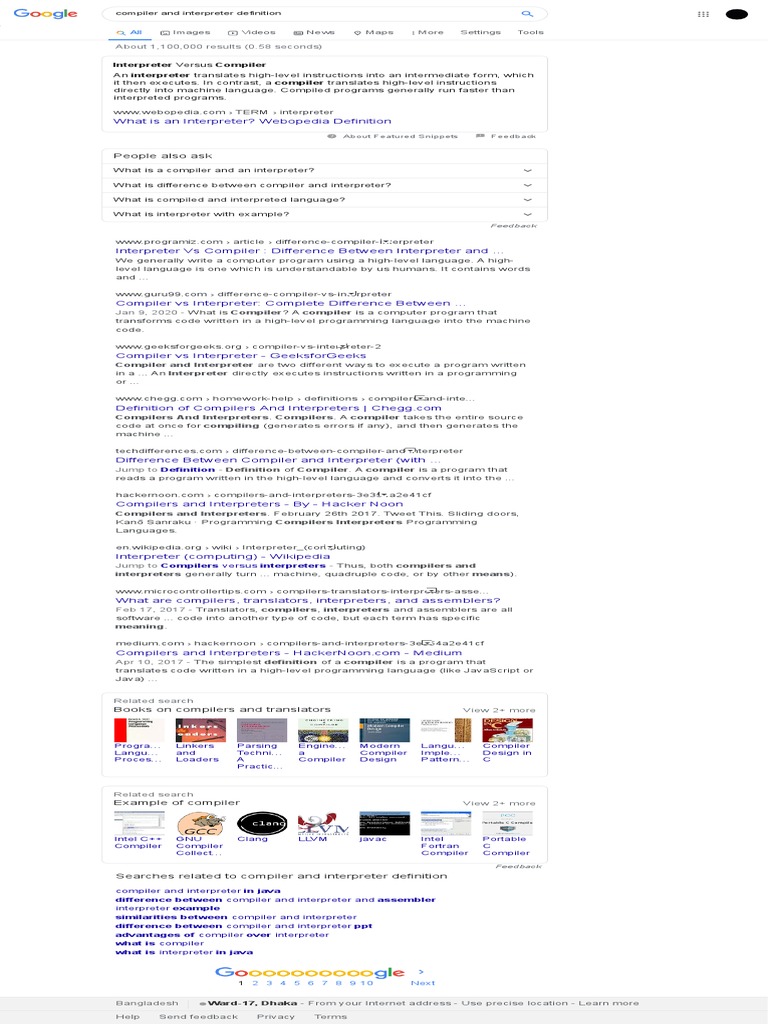View more books on compilers and translators
The image size is (768, 1024).
499,710
